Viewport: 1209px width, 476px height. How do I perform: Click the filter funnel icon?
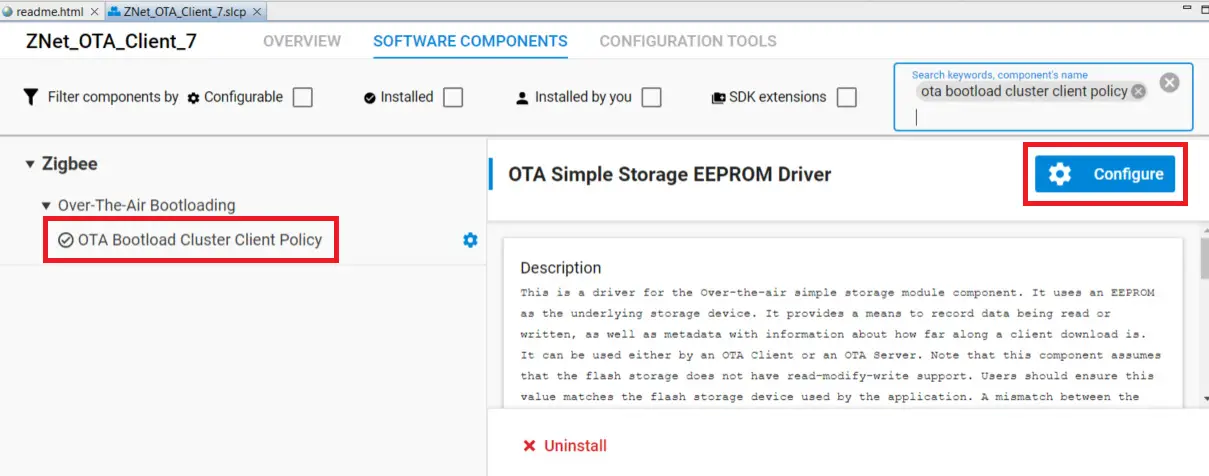pos(31,97)
